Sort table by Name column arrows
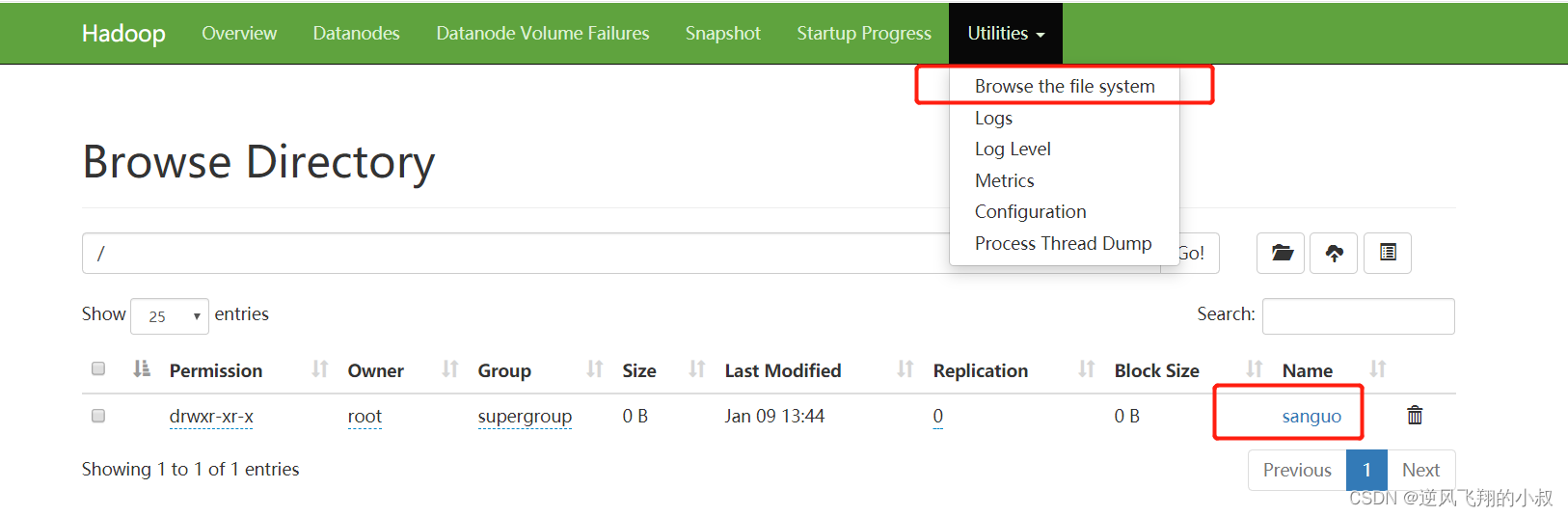 tap(1377, 368)
